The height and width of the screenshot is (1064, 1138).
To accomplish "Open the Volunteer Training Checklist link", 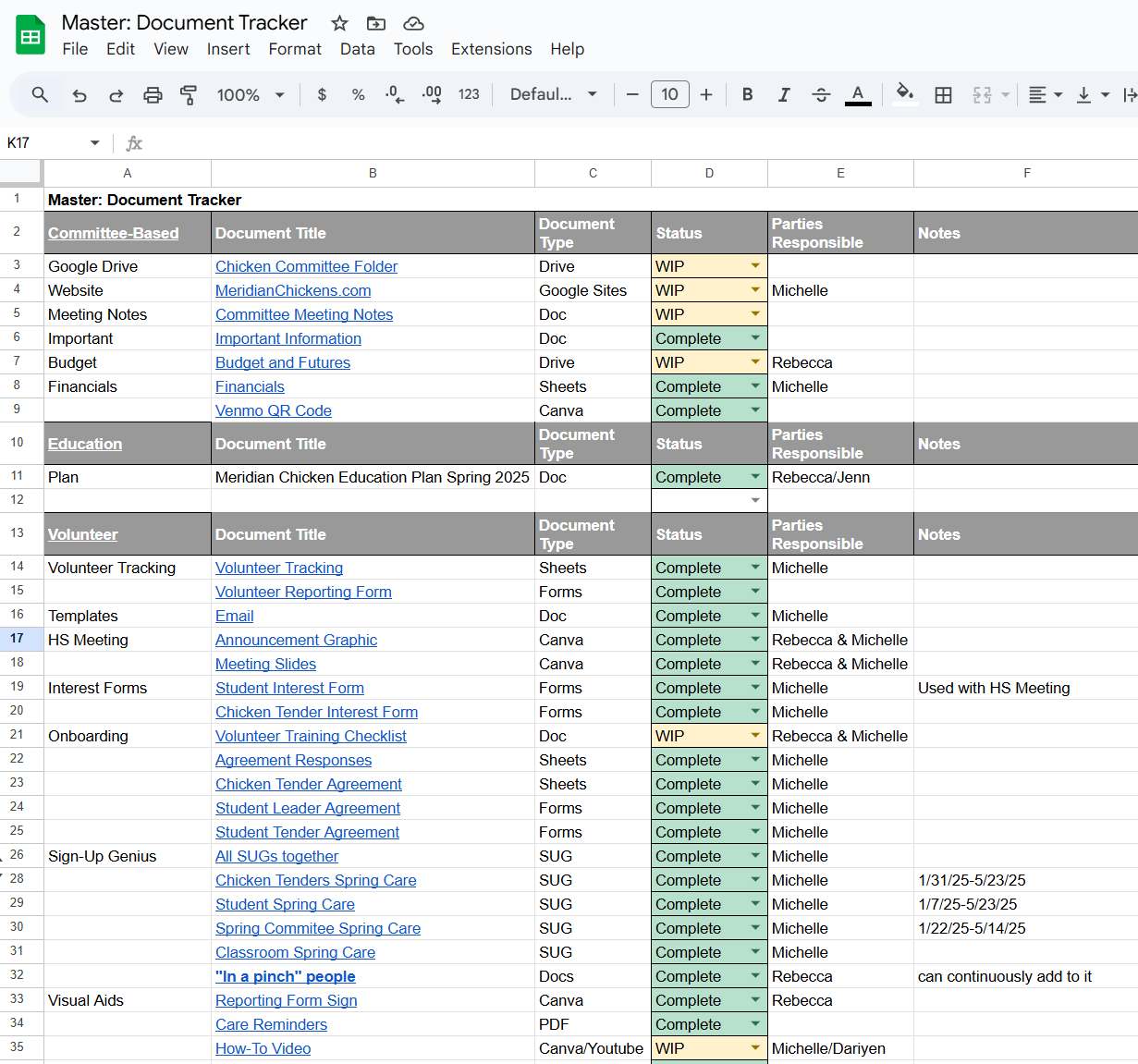I will point(311,736).
